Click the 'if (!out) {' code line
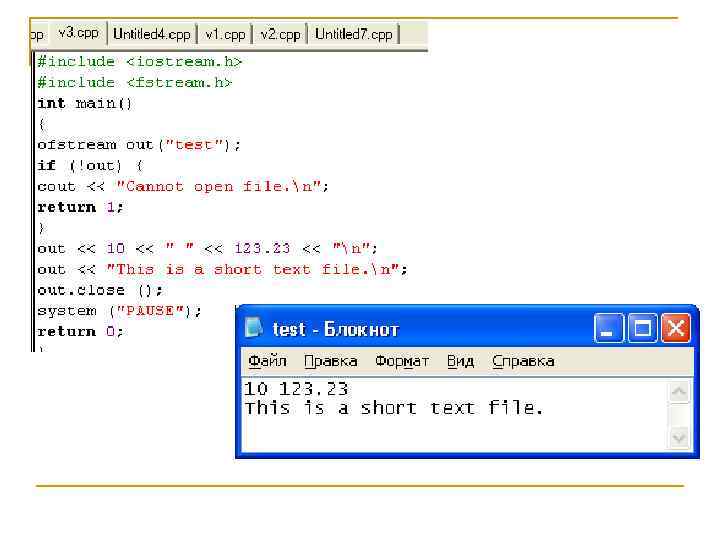Image resolution: width=720 pixels, height=540 pixels. click(90, 166)
